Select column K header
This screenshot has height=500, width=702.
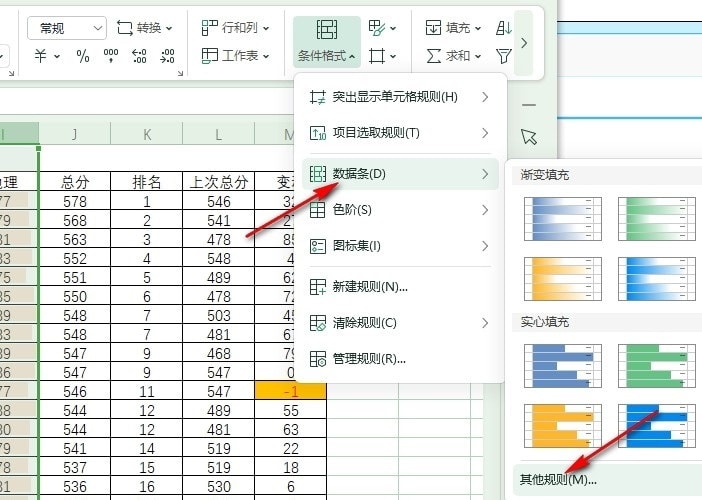[147, 134]
